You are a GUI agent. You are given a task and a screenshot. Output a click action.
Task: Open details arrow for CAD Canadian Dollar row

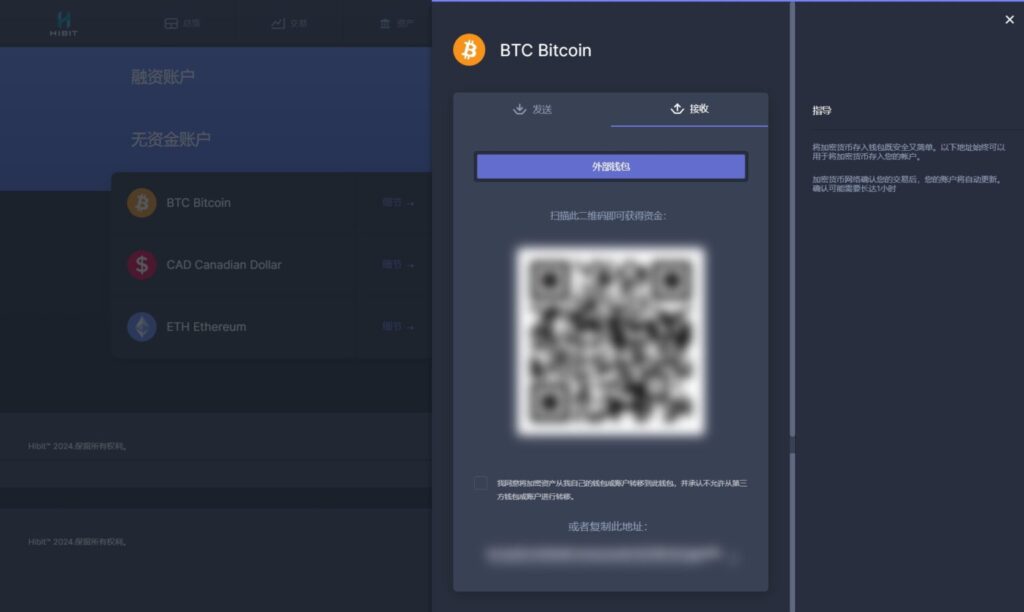(398, 265)
